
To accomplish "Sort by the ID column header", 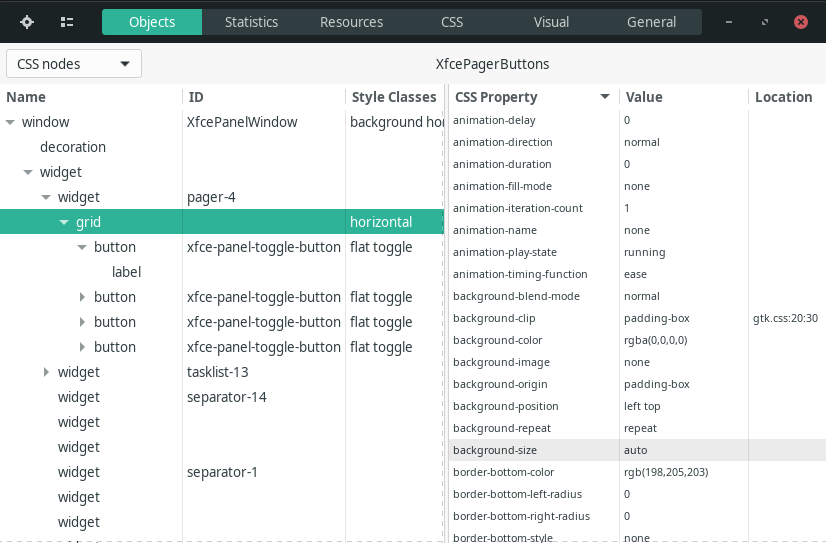I will pos(264,97).
